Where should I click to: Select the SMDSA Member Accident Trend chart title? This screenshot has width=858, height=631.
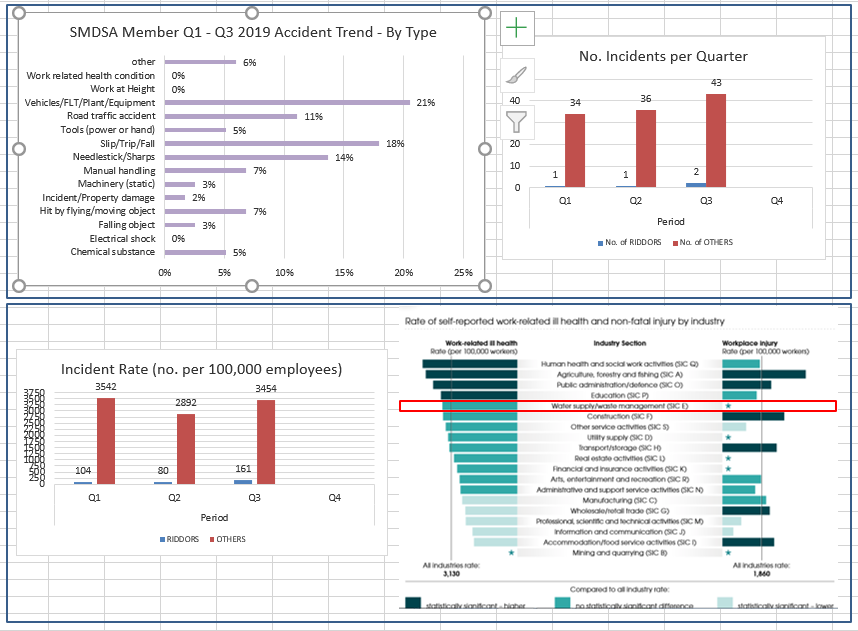pyautogui.click(x=252, y=32)
